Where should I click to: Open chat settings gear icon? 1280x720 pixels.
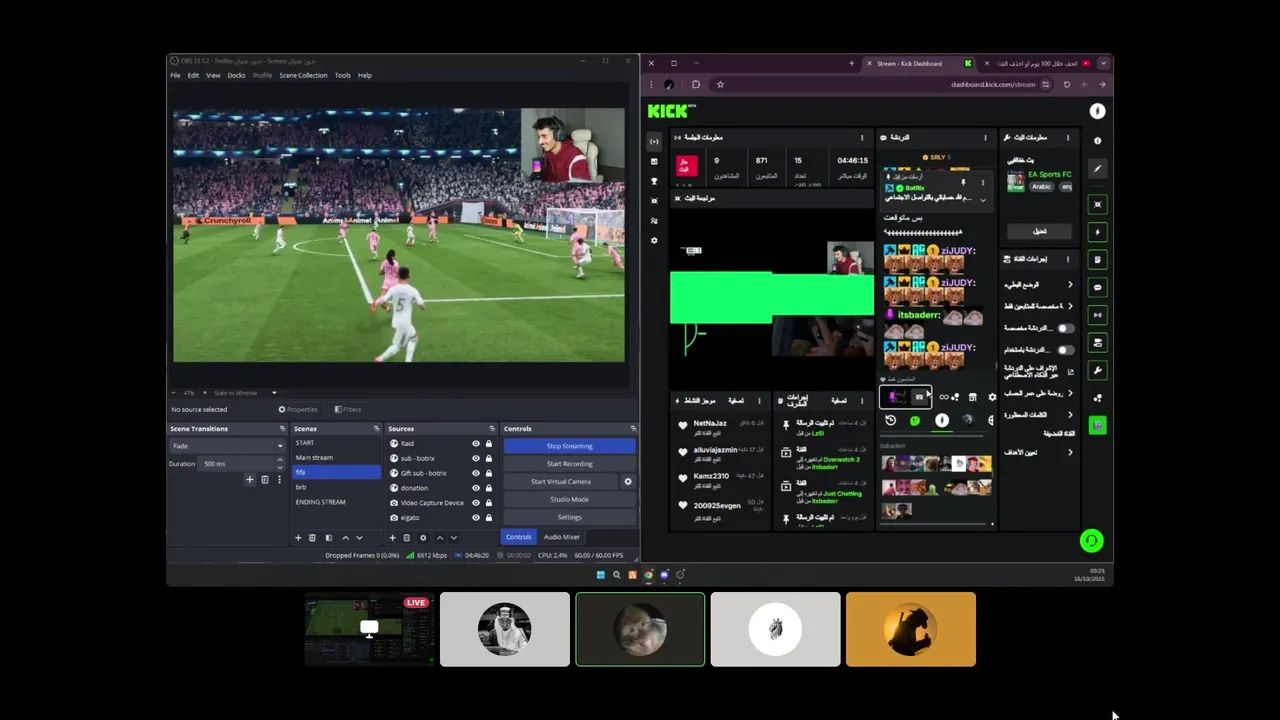[x=992, y=397]
